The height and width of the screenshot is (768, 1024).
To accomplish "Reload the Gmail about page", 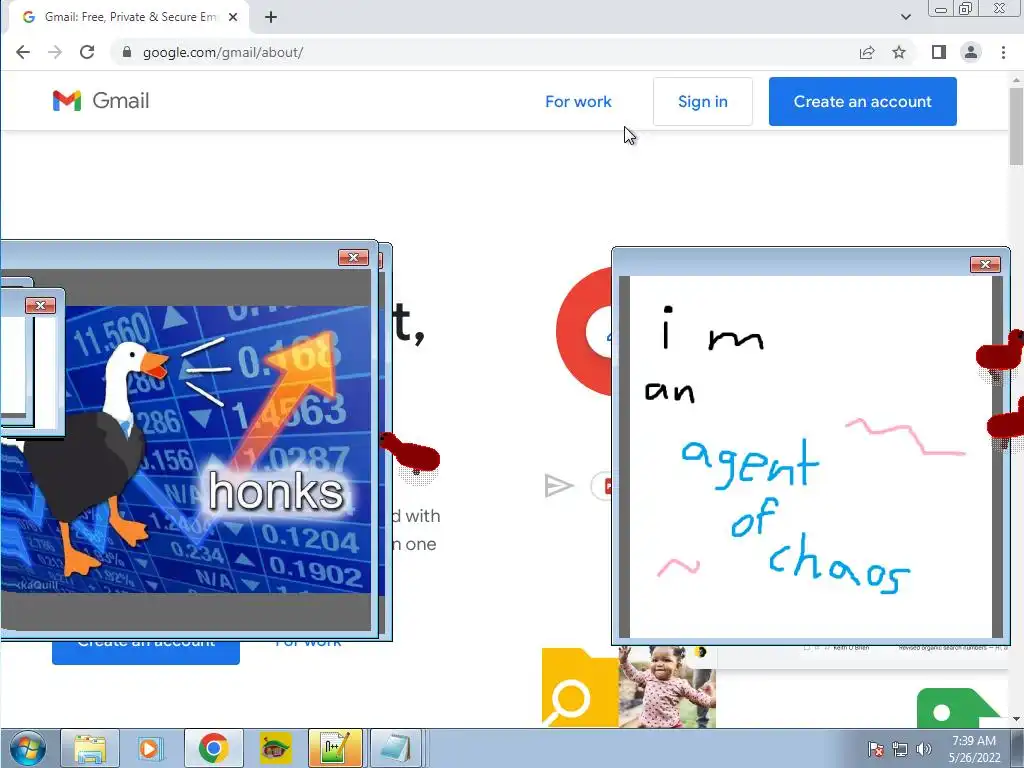I will click(x=87, y=52).
